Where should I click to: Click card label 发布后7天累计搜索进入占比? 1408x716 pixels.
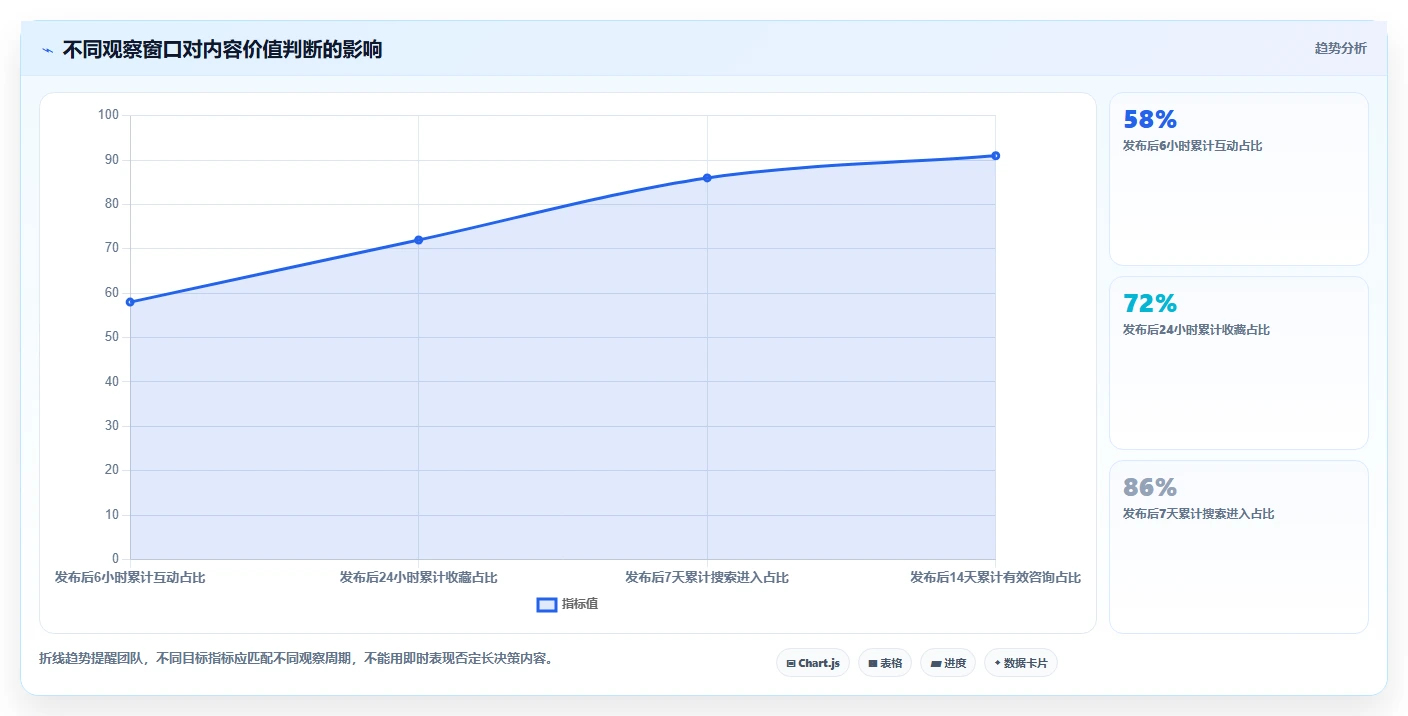[x=1198, y=514]
